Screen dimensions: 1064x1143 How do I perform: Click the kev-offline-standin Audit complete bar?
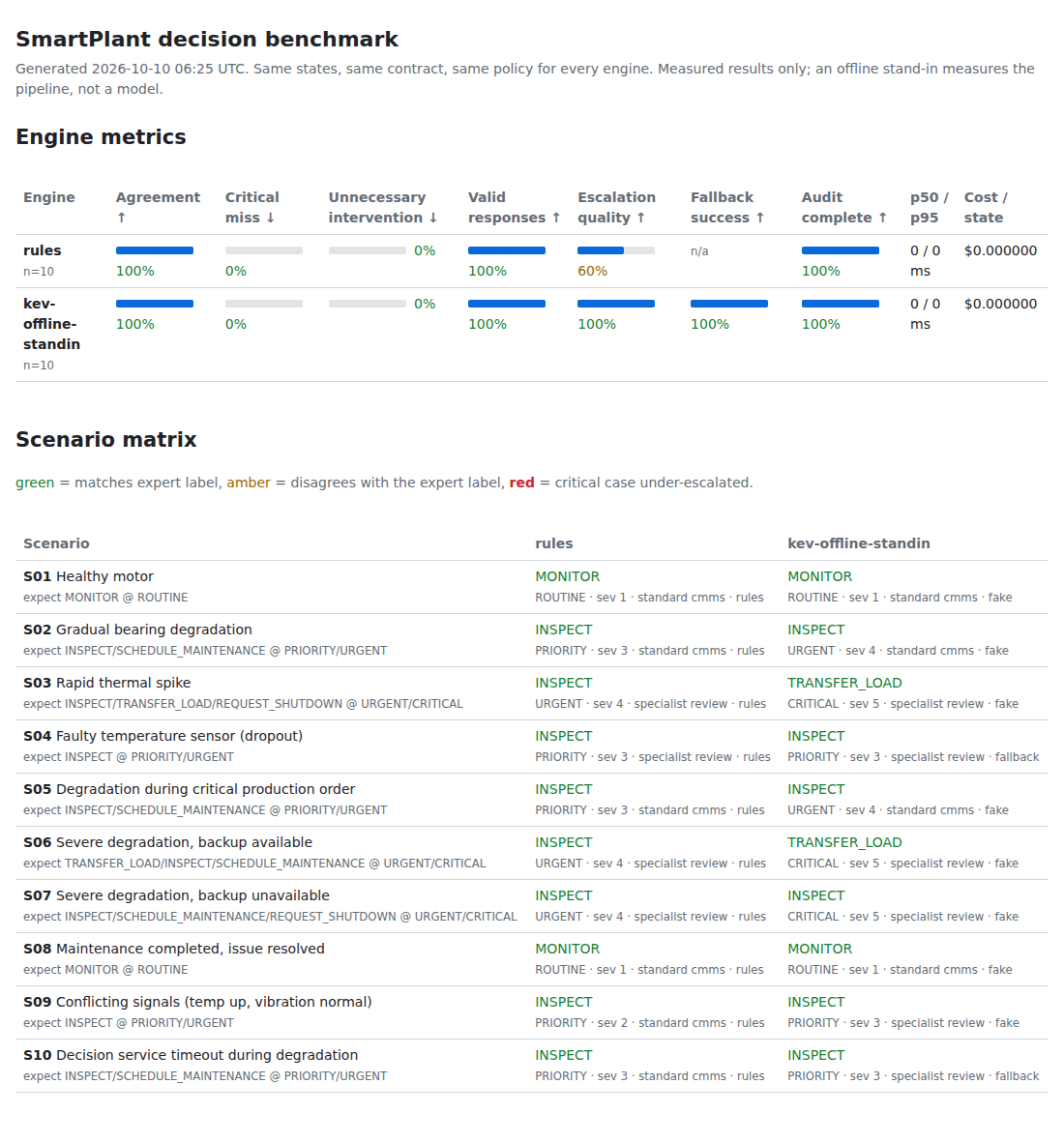841,304
